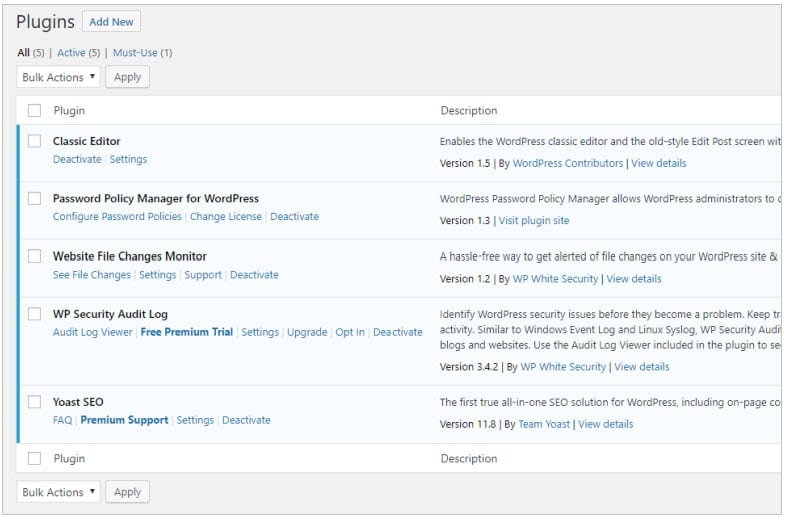This screenshot has width=787, height=518.
Task: Deactivate the Classic Editor plugin
Action: (77, 159)
